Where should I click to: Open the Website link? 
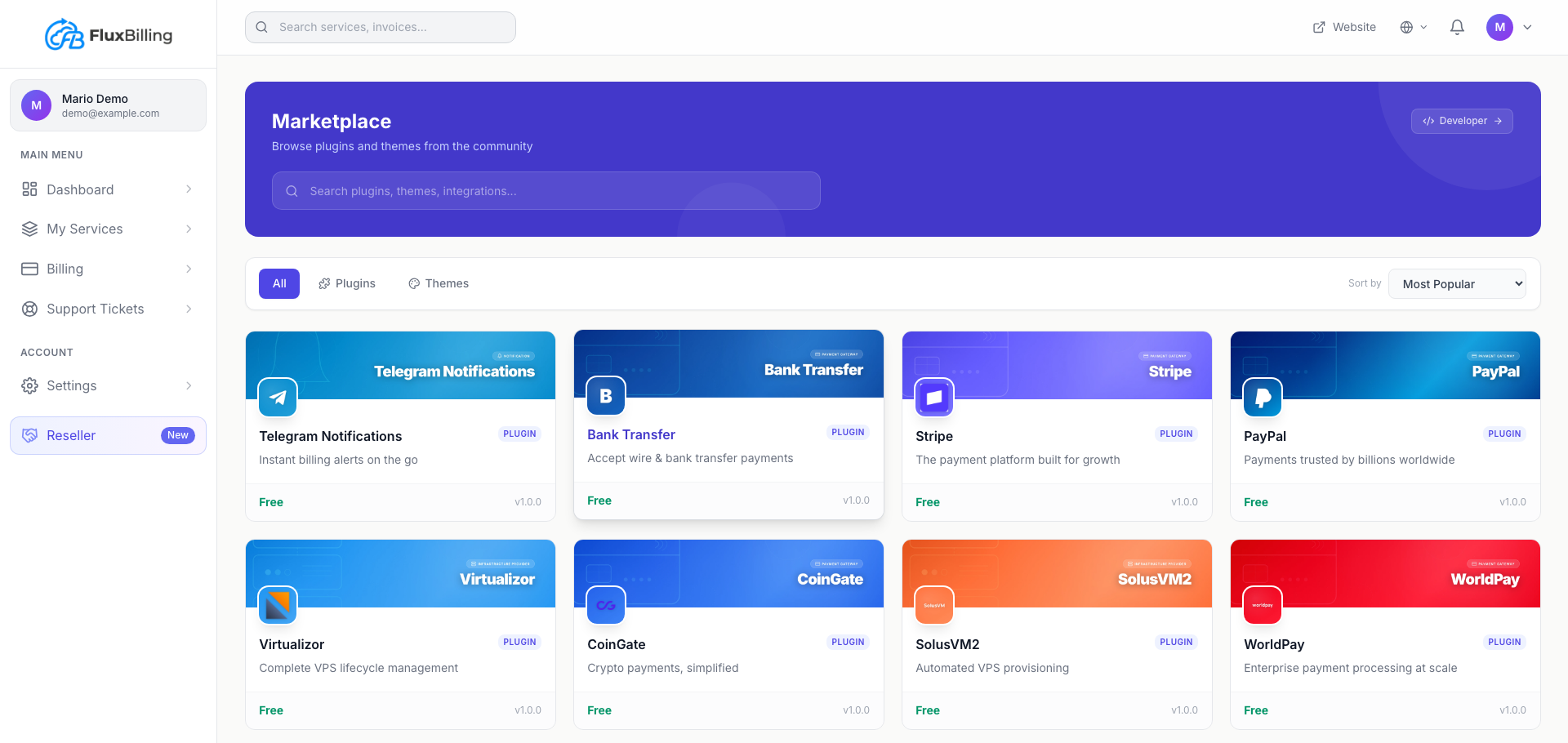(x=1344, y=27)
